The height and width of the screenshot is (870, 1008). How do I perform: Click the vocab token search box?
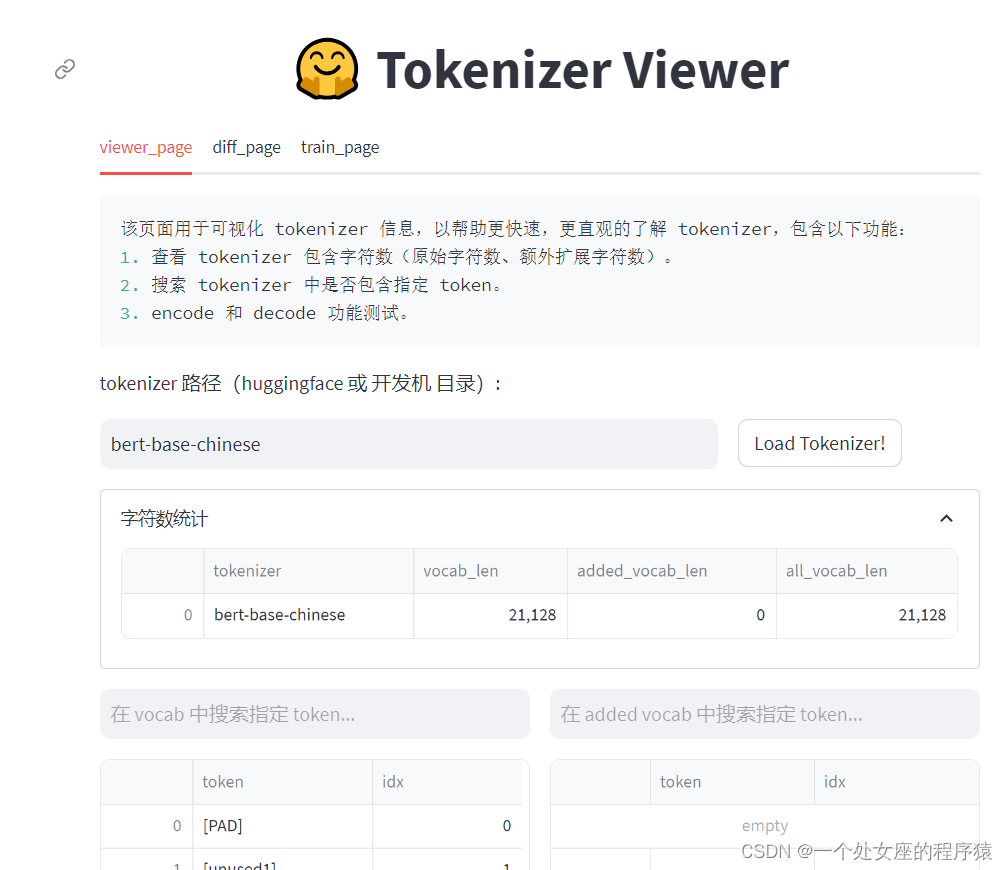click(x=314, y=714)
